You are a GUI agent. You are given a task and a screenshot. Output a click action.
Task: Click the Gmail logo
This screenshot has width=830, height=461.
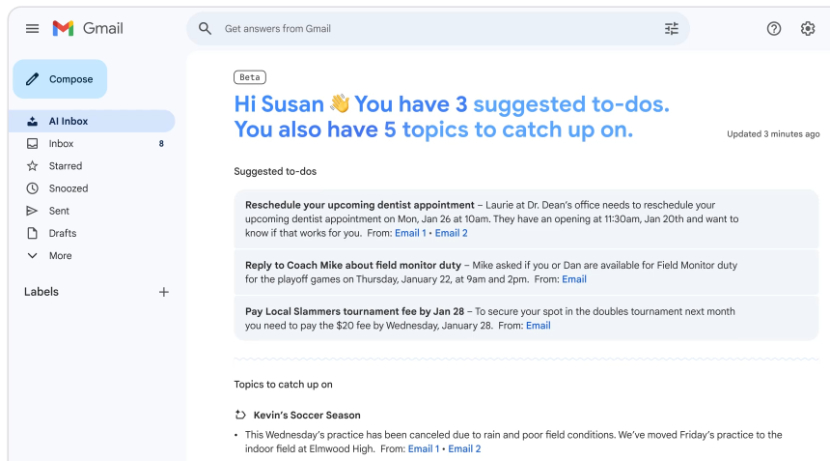click(x=88, y=29)
